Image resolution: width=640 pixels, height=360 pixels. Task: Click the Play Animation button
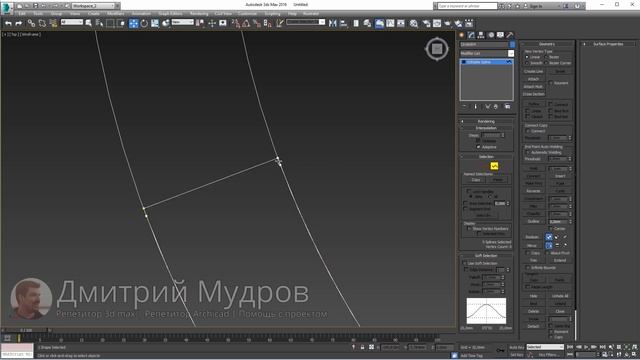point(586,347)
